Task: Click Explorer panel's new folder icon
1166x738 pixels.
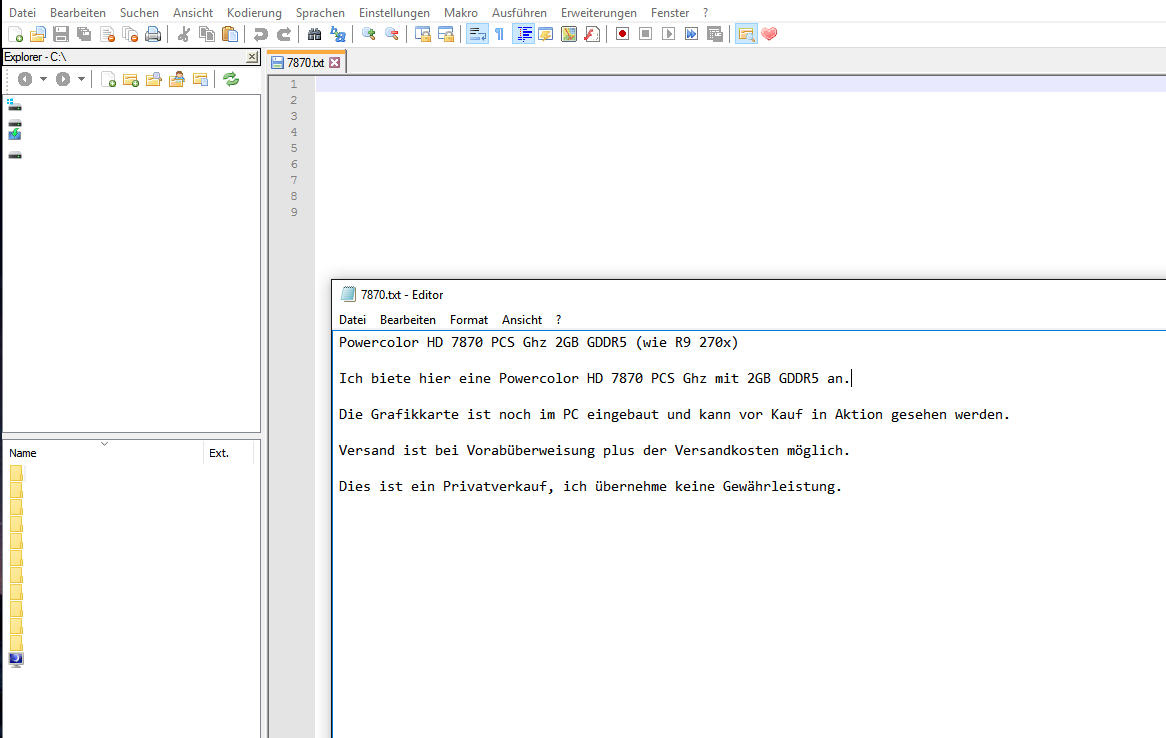Action: point(131,80)
